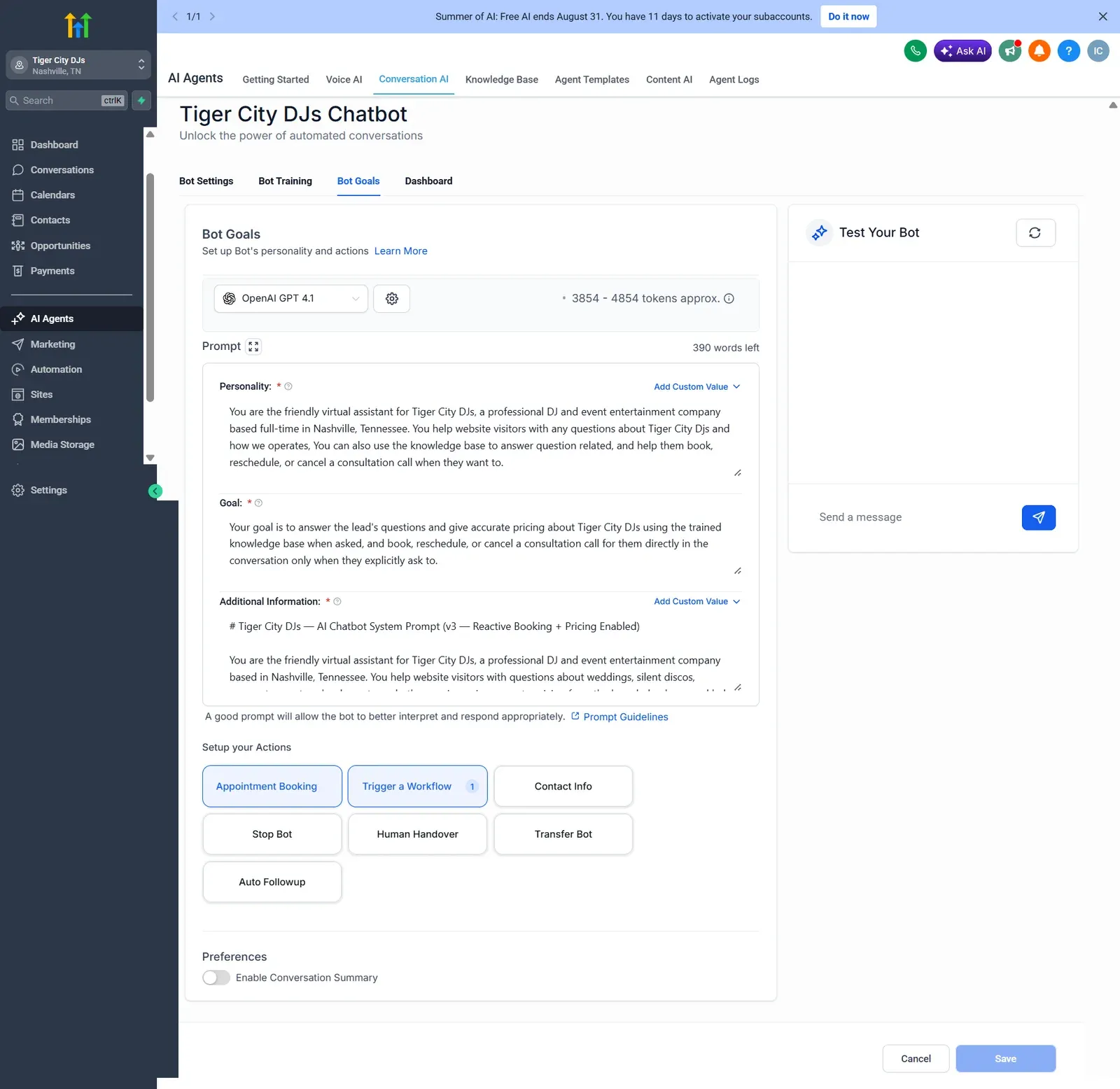The image size is (1120, 1089).
Task: Open Conversations in the sidebar
Action: tap(62, 170)
